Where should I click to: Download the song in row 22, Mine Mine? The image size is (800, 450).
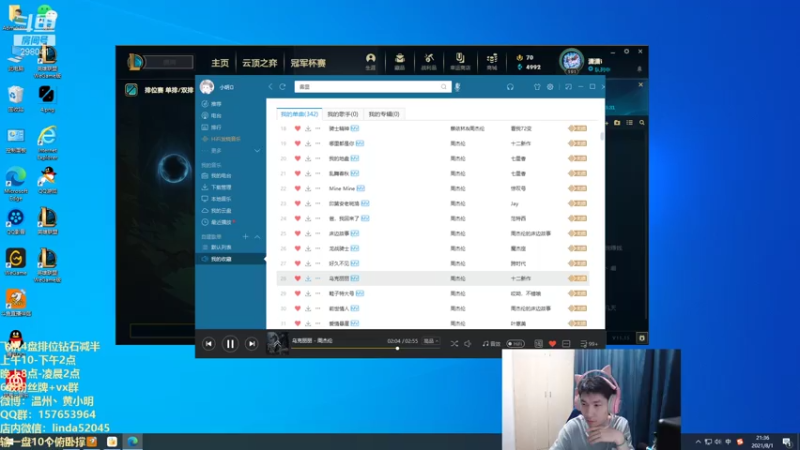pos(308,188)
